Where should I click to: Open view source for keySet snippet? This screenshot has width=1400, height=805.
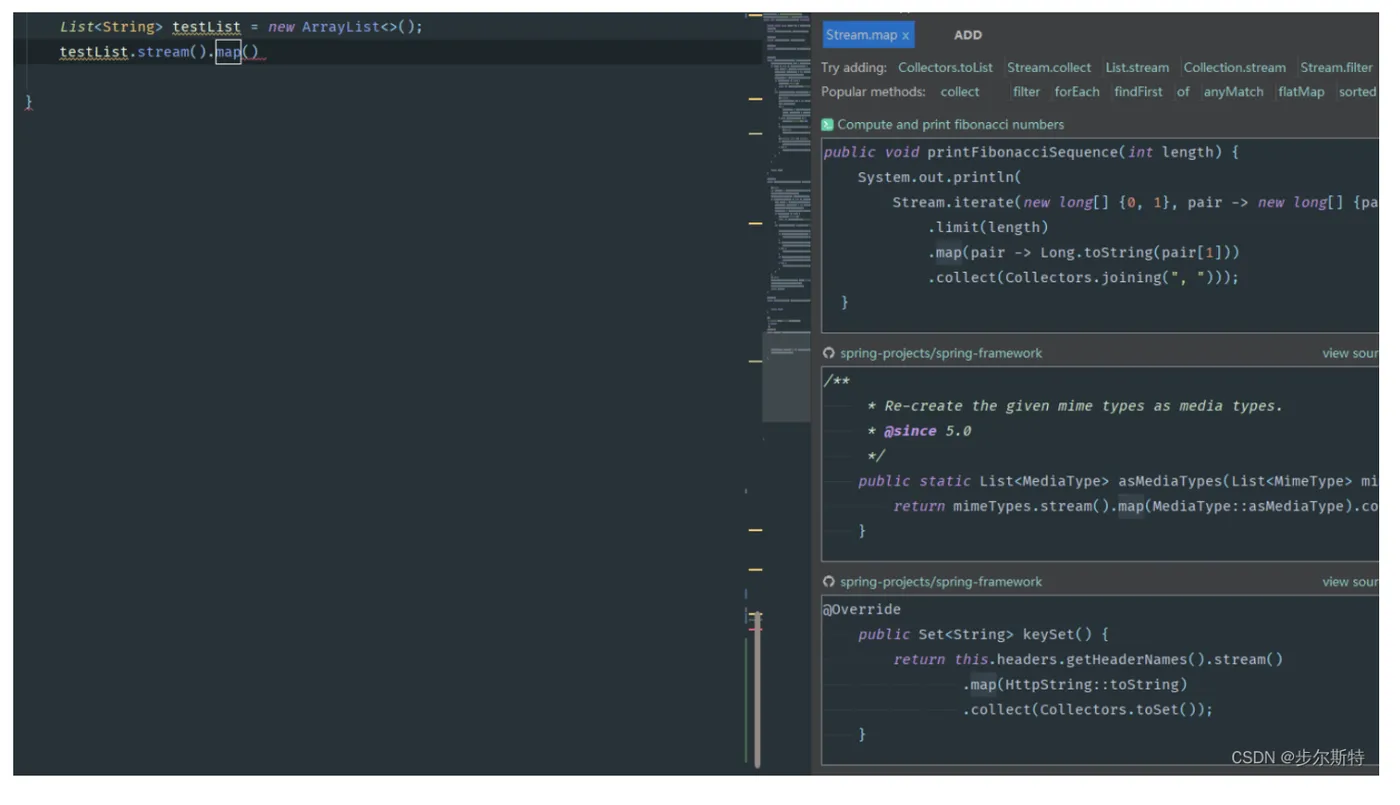(1350, 582)
